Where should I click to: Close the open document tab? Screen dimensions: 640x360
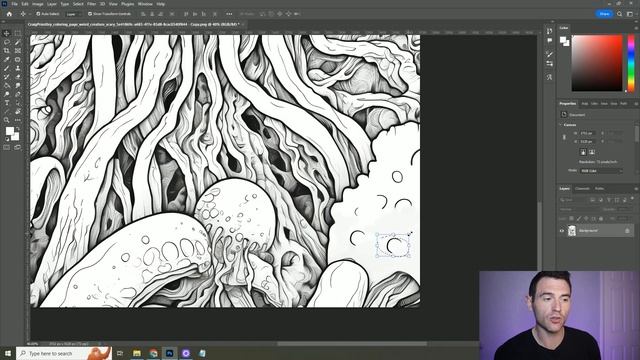pos(243,24)
